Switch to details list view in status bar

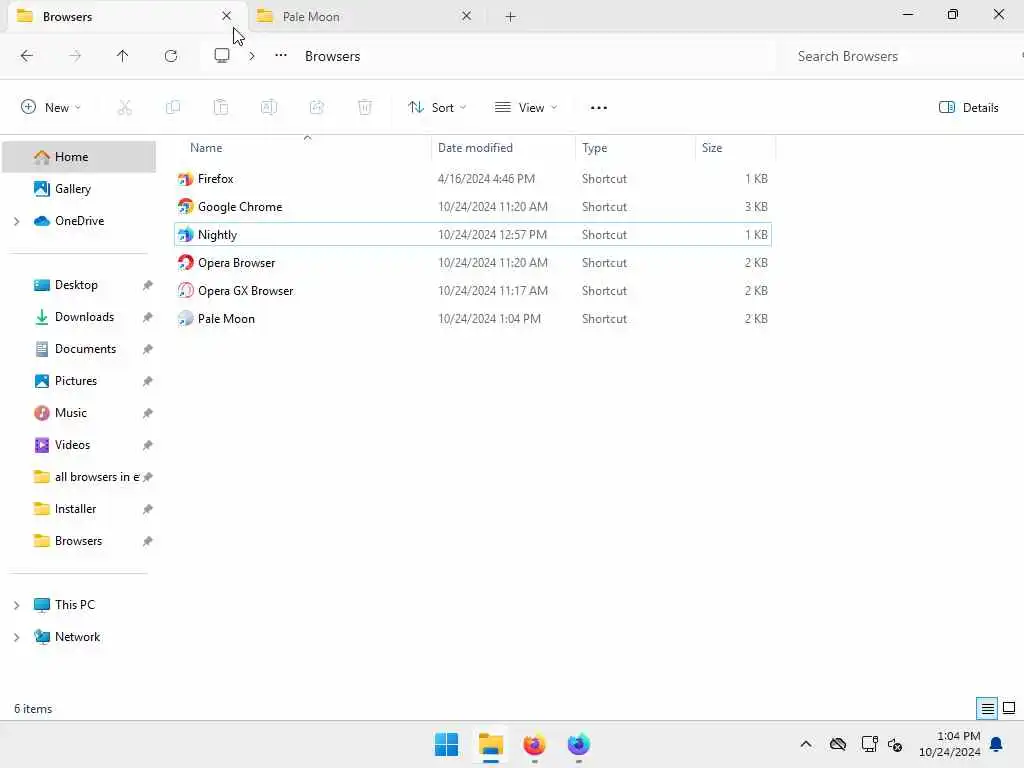(987, 709)
